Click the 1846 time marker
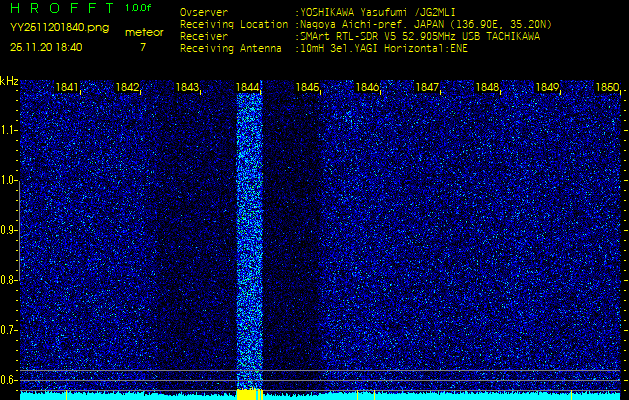 pyautogui.click(x=367, y=87)
